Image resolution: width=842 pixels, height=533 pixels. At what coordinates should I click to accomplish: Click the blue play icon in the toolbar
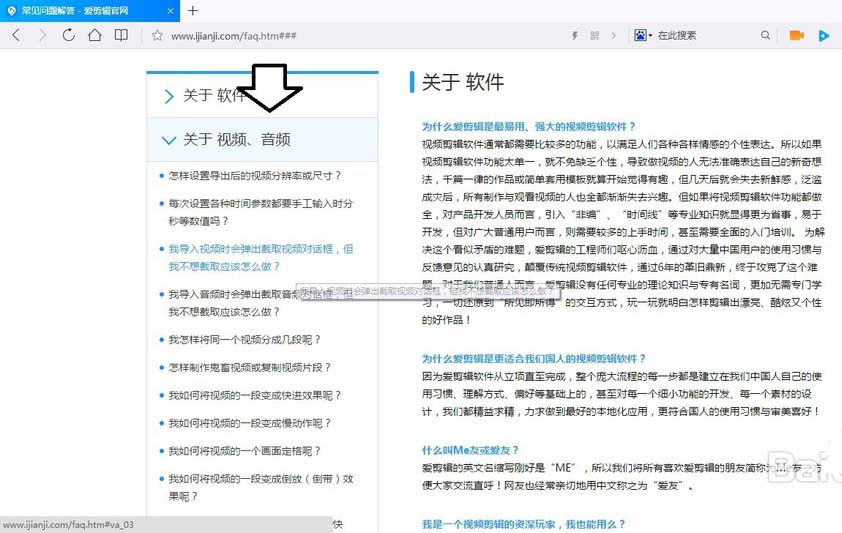(824, 36)
